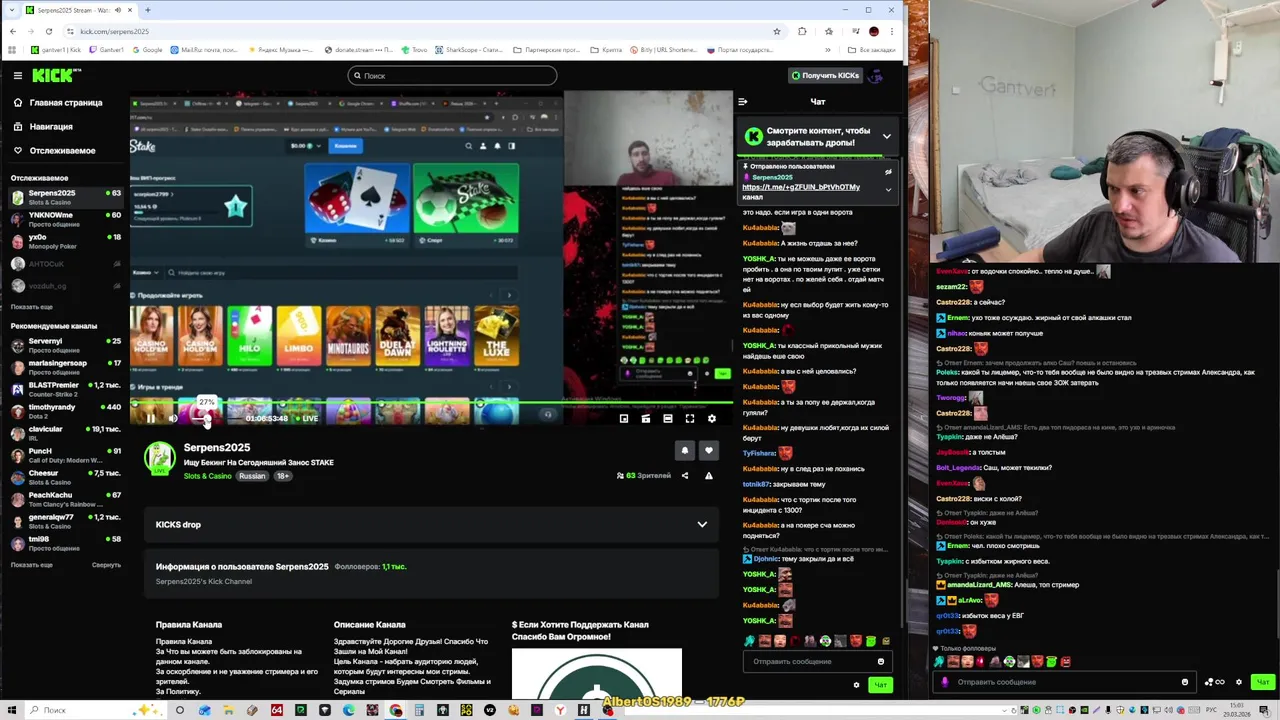
Task: Select YNKNOWme channel in sidebar
Action: [x=65, y=219]
